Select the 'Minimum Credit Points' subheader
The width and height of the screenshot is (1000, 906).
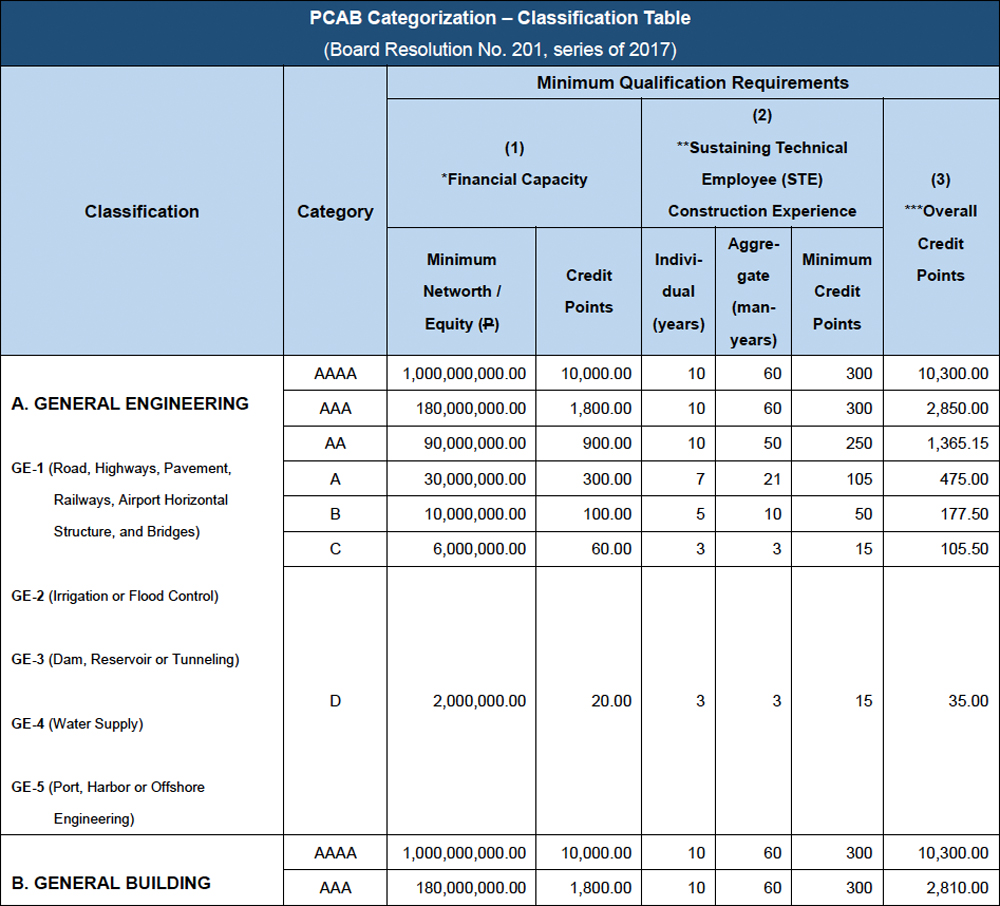click(837, 291)
